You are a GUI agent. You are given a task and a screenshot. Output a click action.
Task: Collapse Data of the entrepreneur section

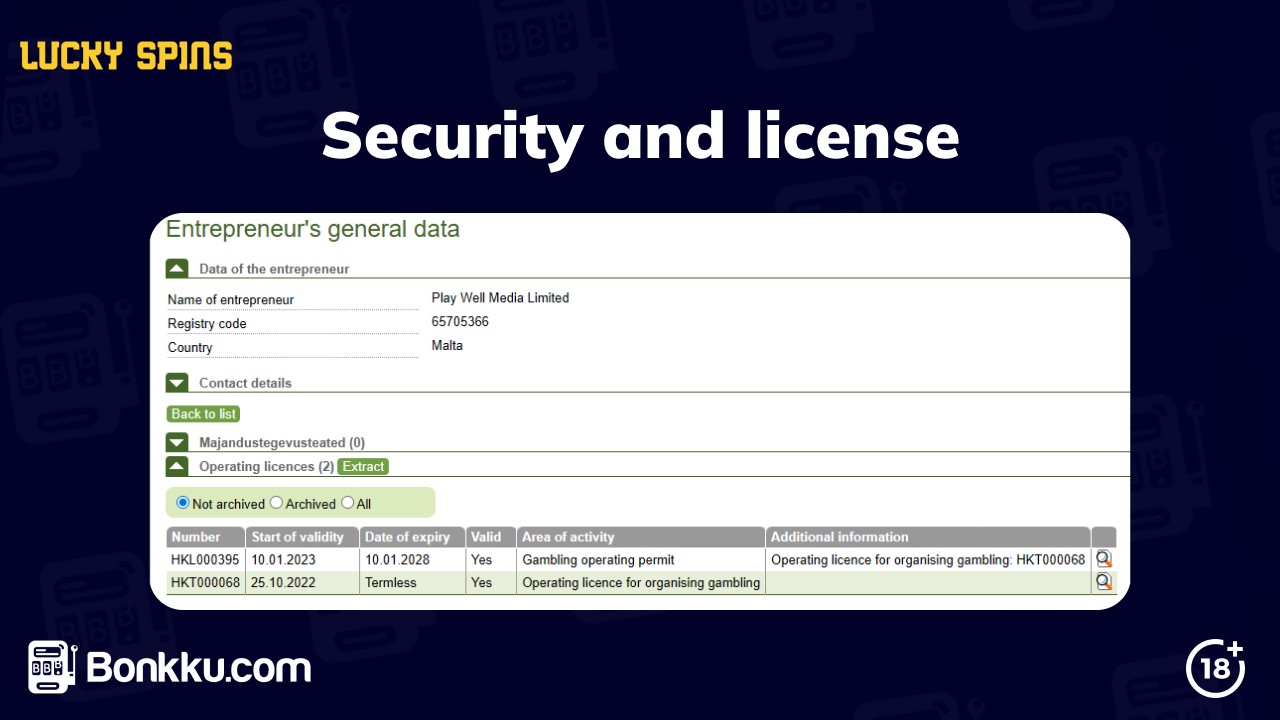(x=177, y=268)
